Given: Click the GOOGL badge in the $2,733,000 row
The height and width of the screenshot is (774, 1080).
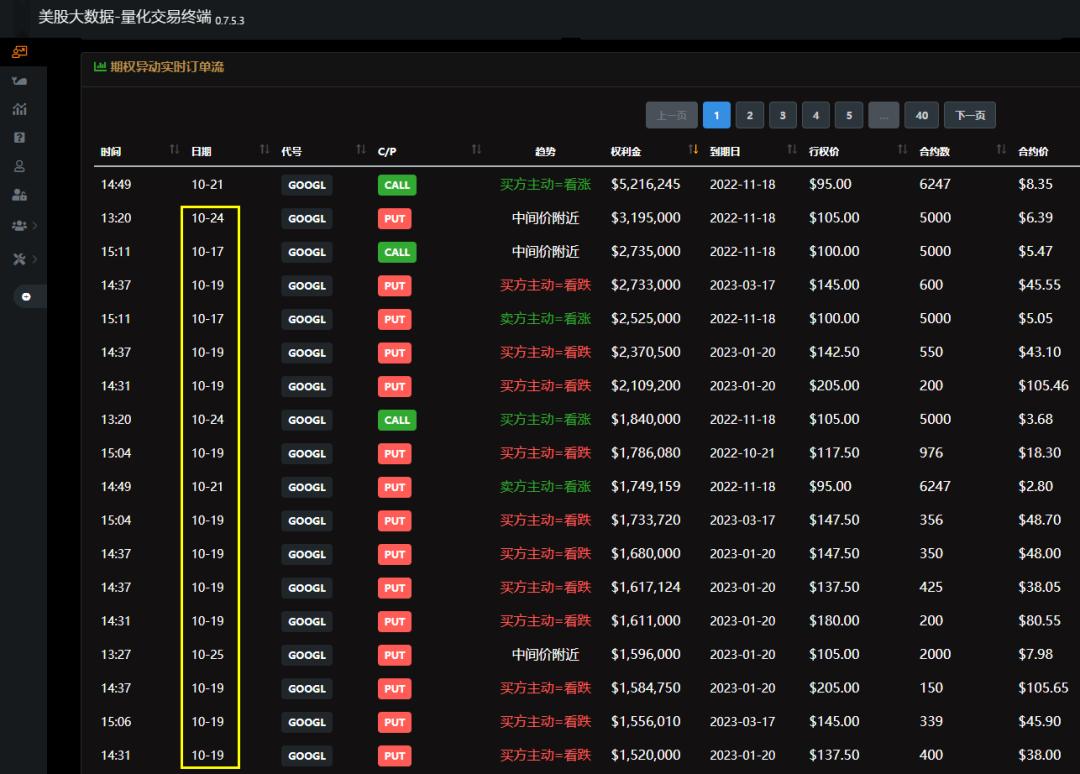Looking at the screenshot, I should point(307,286).
